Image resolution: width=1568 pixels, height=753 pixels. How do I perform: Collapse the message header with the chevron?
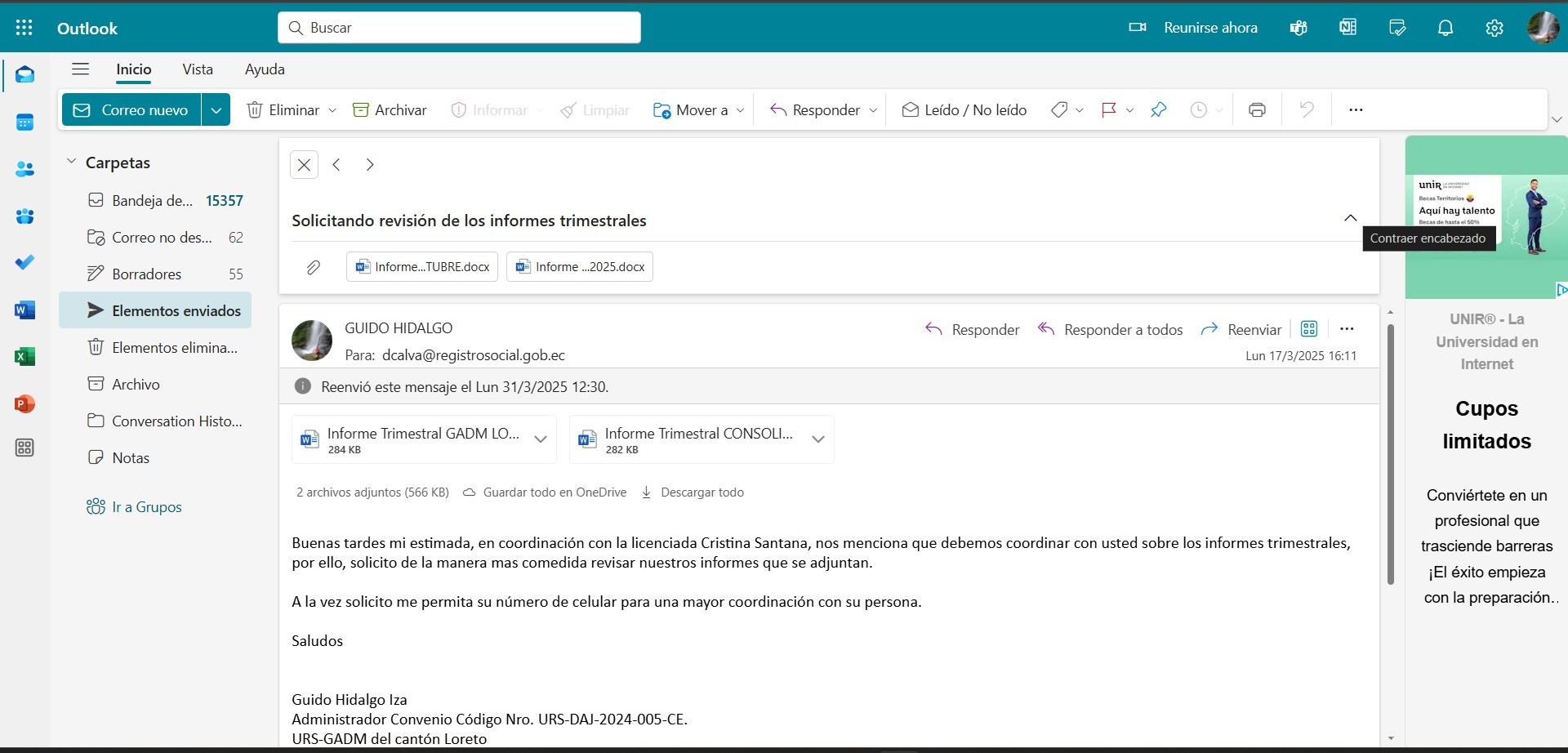click(x=1350, y=218)
